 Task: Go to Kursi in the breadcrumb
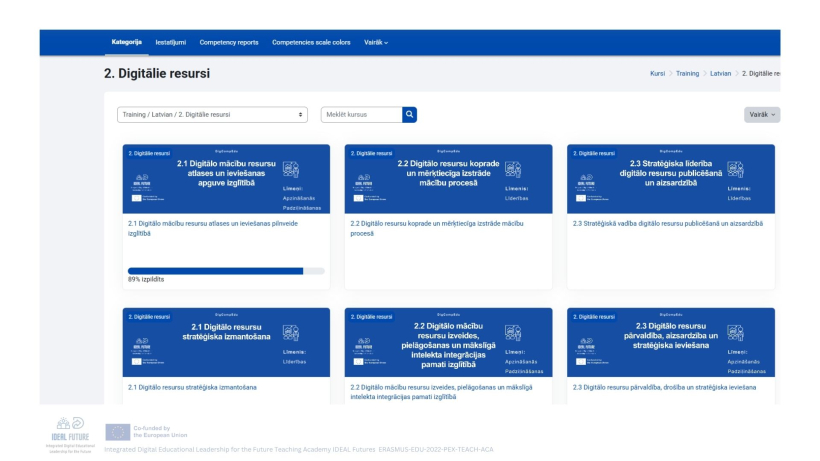pos(657,74)
